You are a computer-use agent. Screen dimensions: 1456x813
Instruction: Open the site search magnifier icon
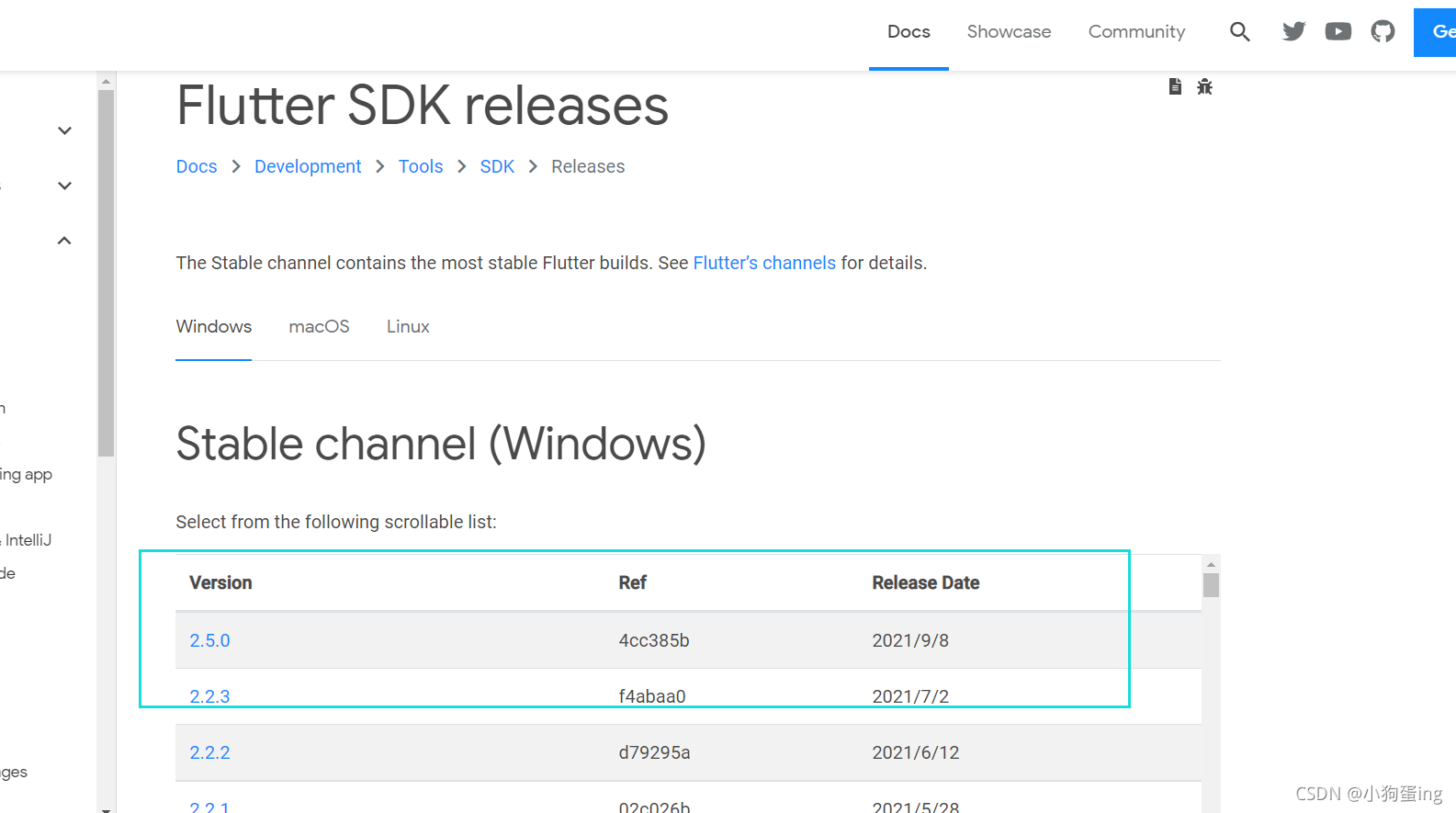[1240, 32]
